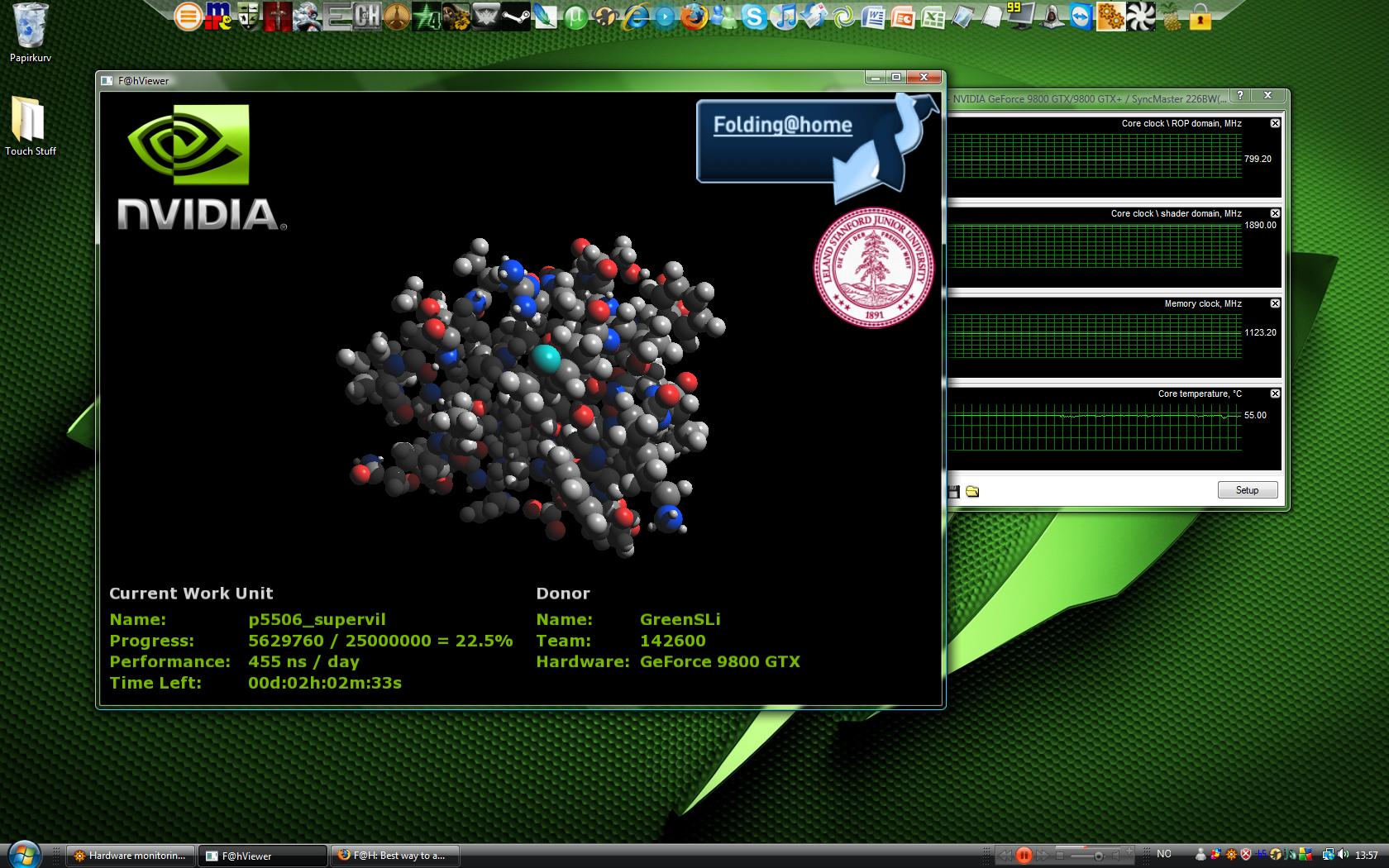Open Skype from the dock

(x=753, y=17)
